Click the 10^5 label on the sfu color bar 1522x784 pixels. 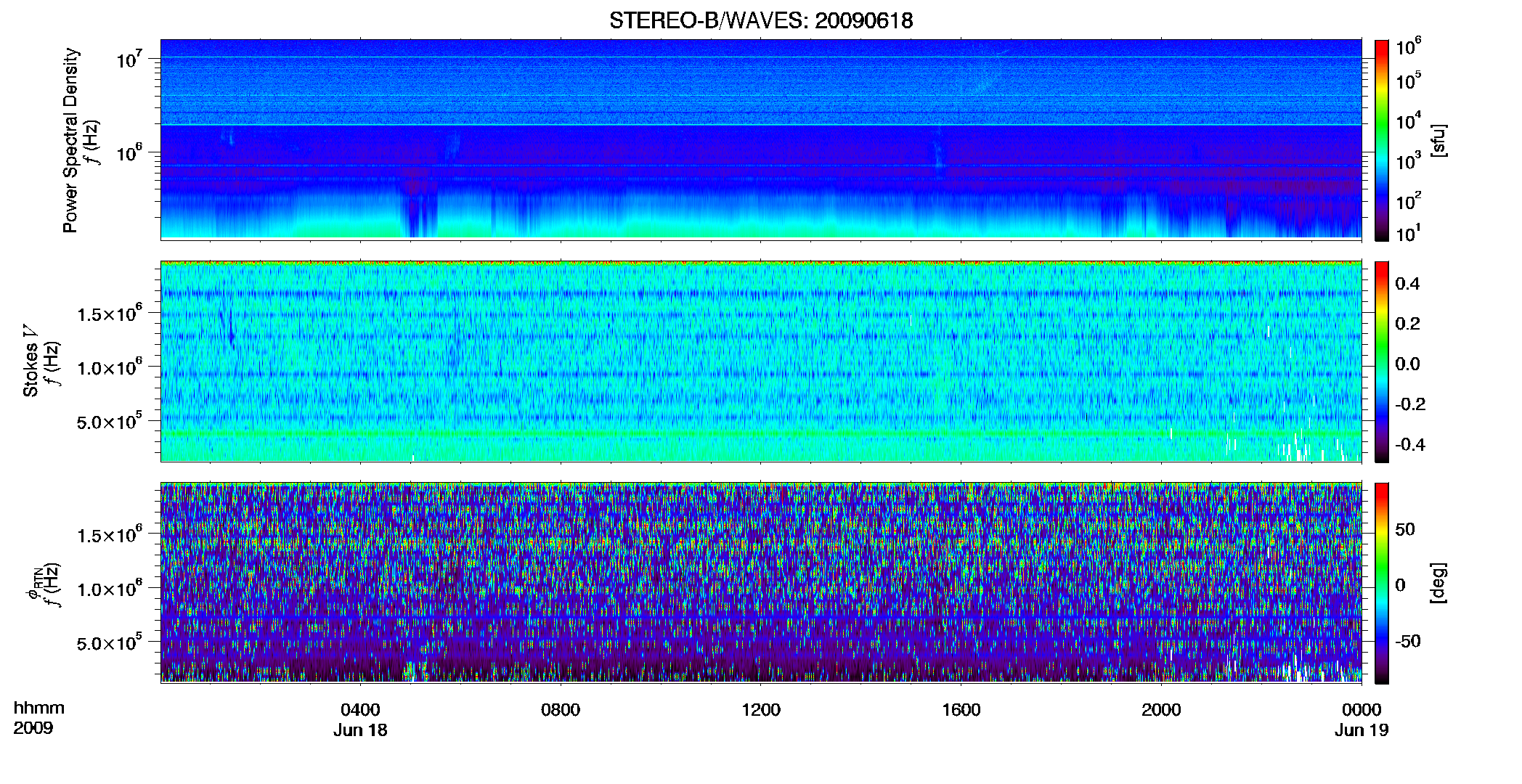1409,81
